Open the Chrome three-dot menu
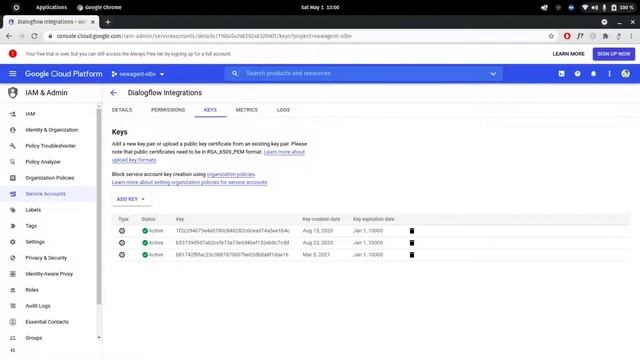The image size is (640, 360). pos(631,36)
